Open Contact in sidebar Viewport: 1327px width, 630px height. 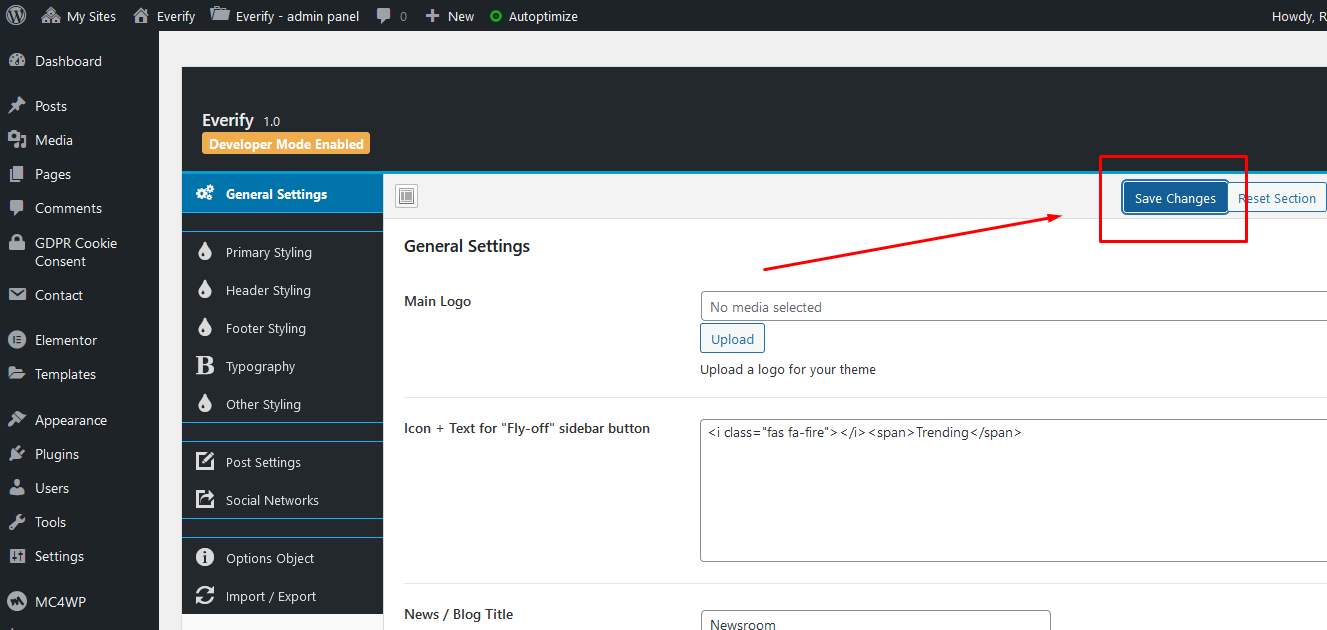click(59, 295)
